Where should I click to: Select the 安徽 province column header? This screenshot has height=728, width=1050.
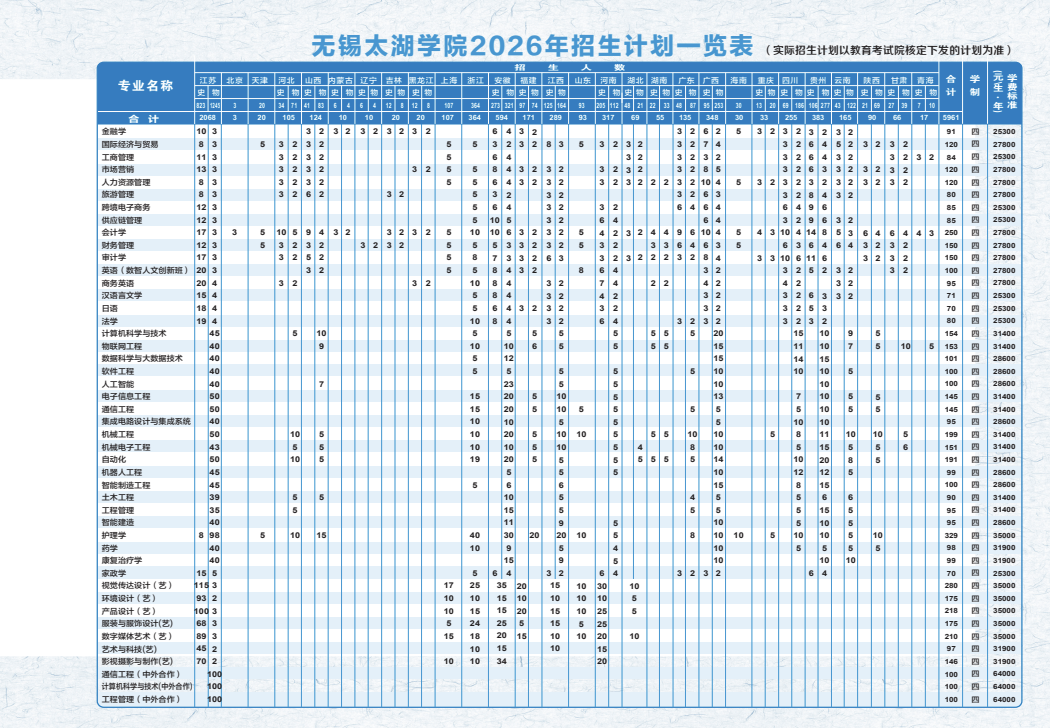coord(502,80)
